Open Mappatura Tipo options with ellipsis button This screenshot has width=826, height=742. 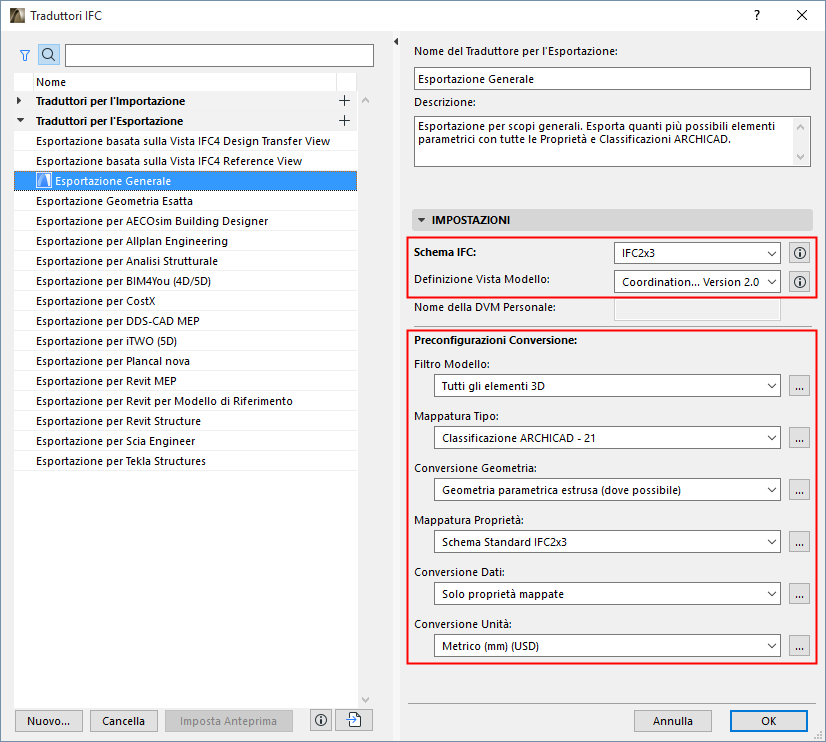click(x=799, y=438)
